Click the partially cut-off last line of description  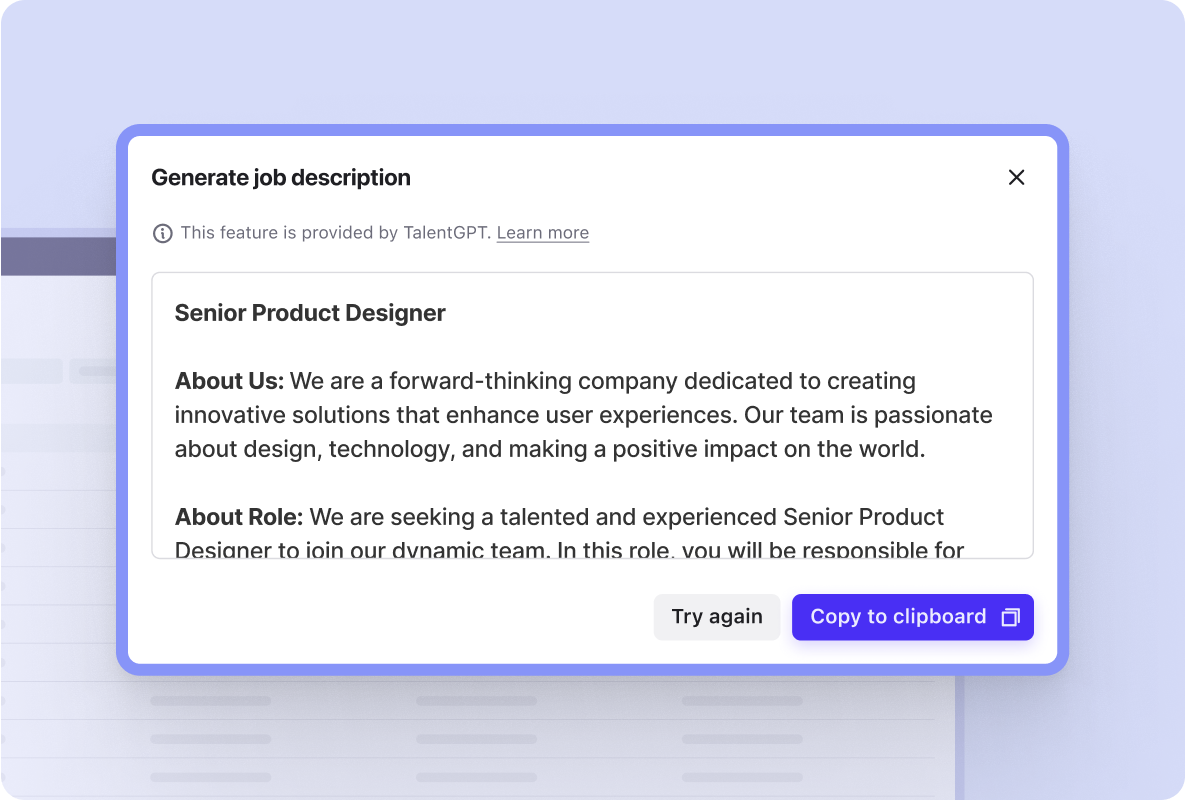[569, 549]
